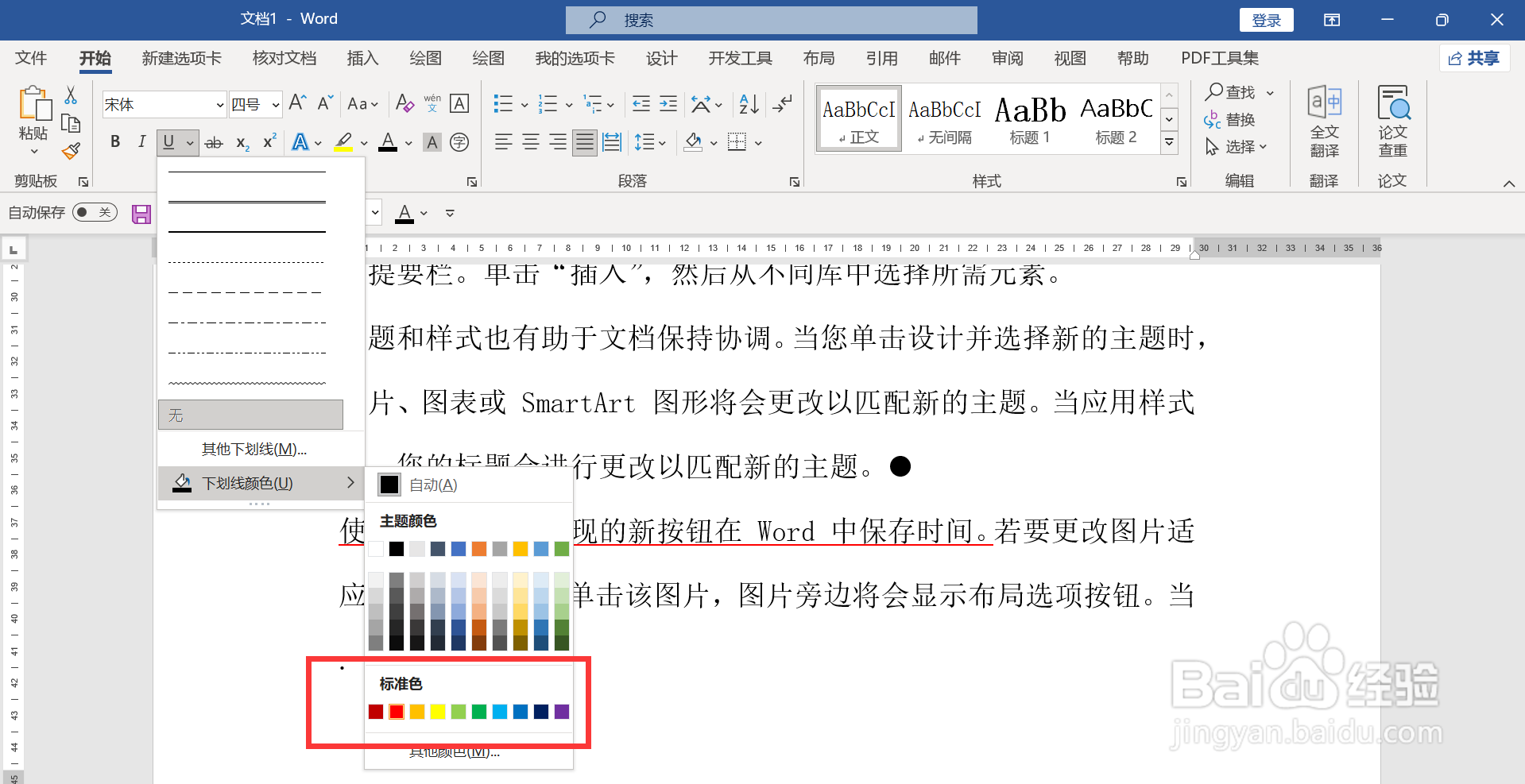Expand the bullets list dropdown
The image size is (1525, 784).
click(524, 105)
